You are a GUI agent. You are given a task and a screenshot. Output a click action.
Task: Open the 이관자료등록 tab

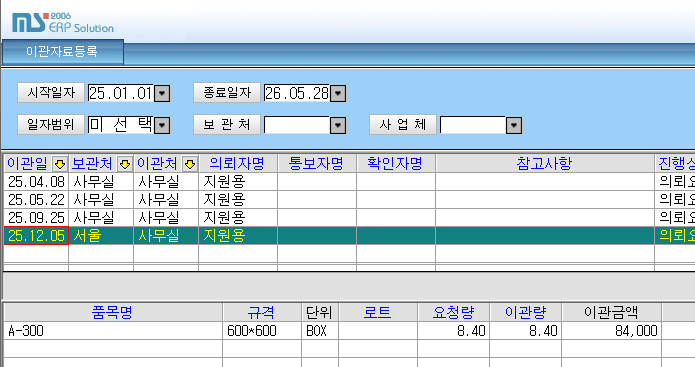62,51
